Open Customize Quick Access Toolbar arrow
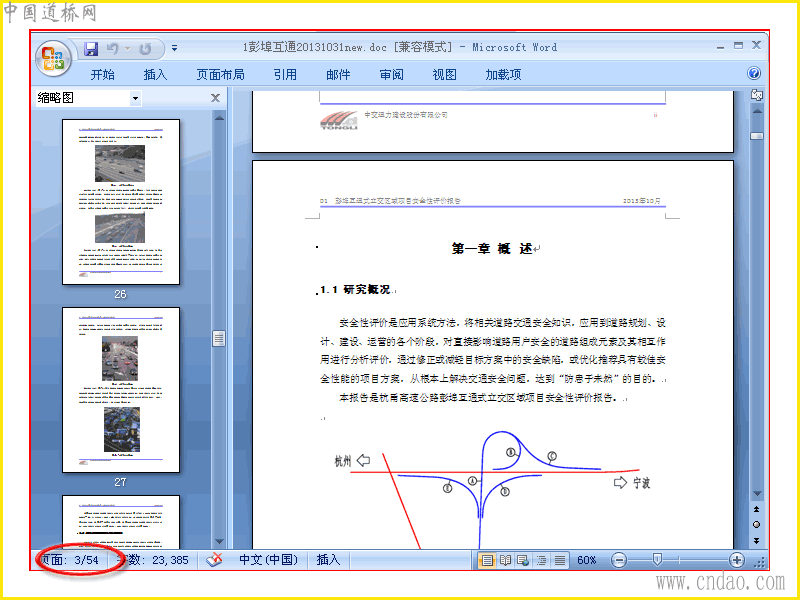Screen dimensions: 800x600 pos(174,48)
